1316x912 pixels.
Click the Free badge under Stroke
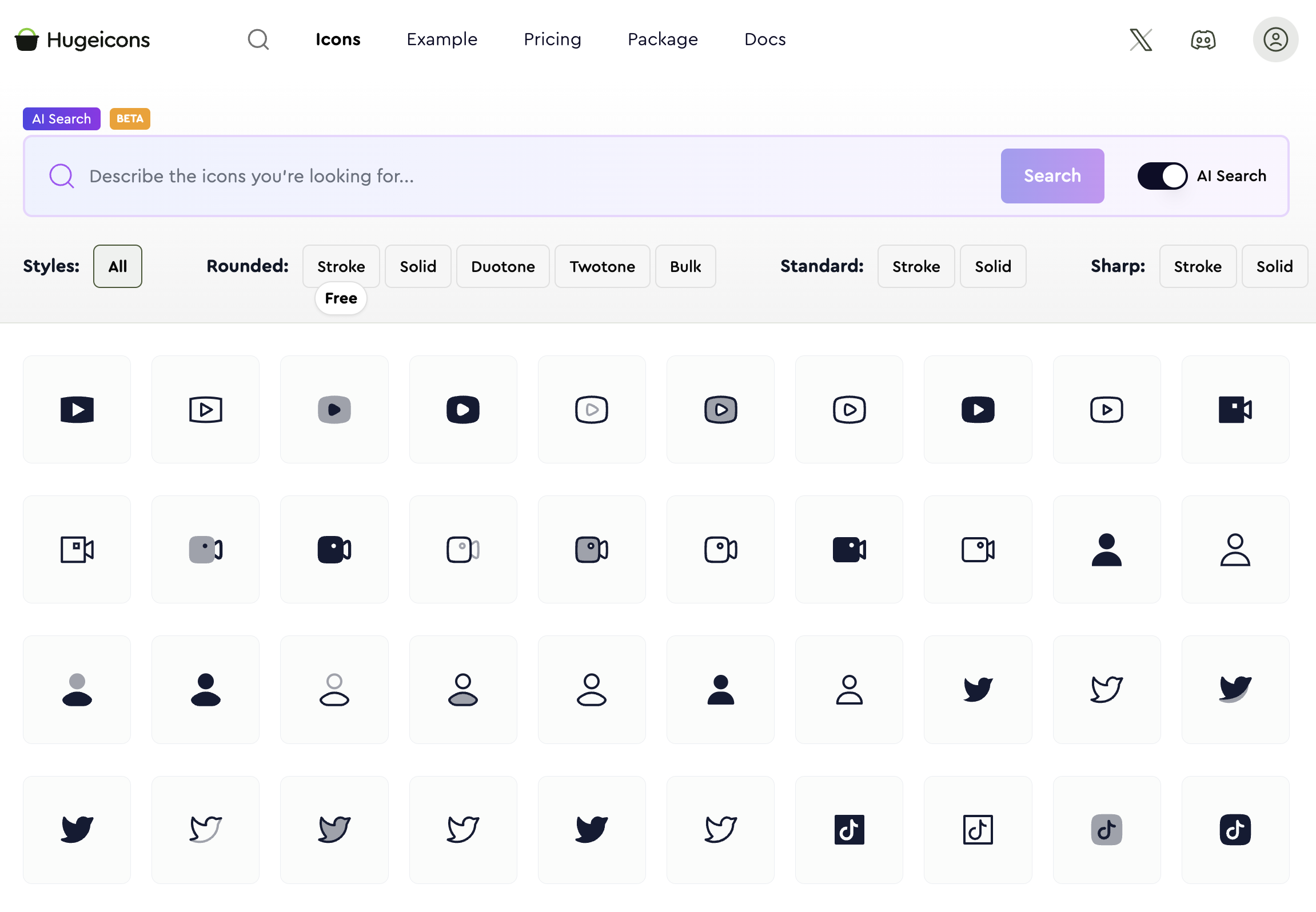tap(341, 298)
